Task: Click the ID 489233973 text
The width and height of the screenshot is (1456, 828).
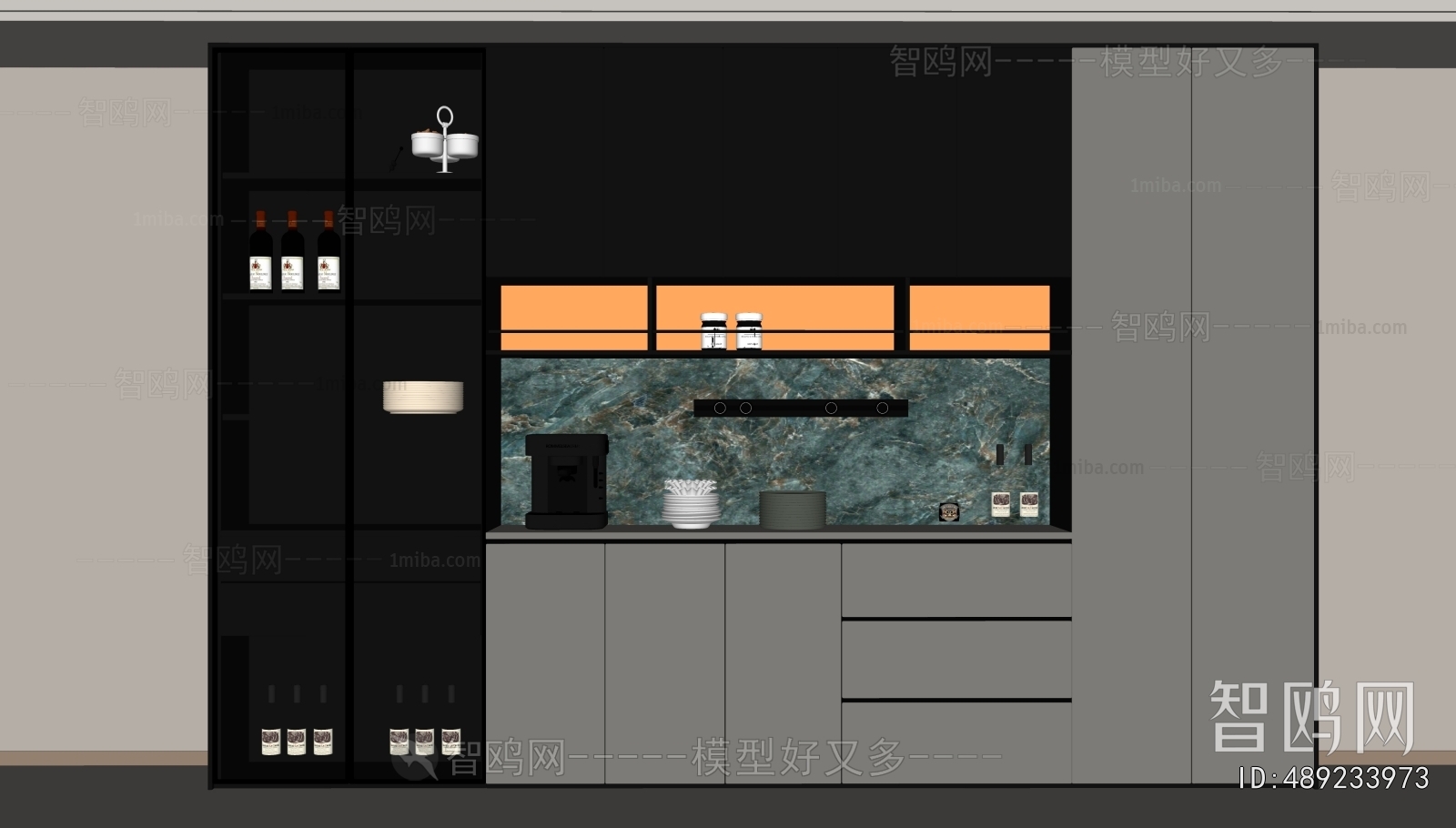Action: click(x=1334, y=778)
